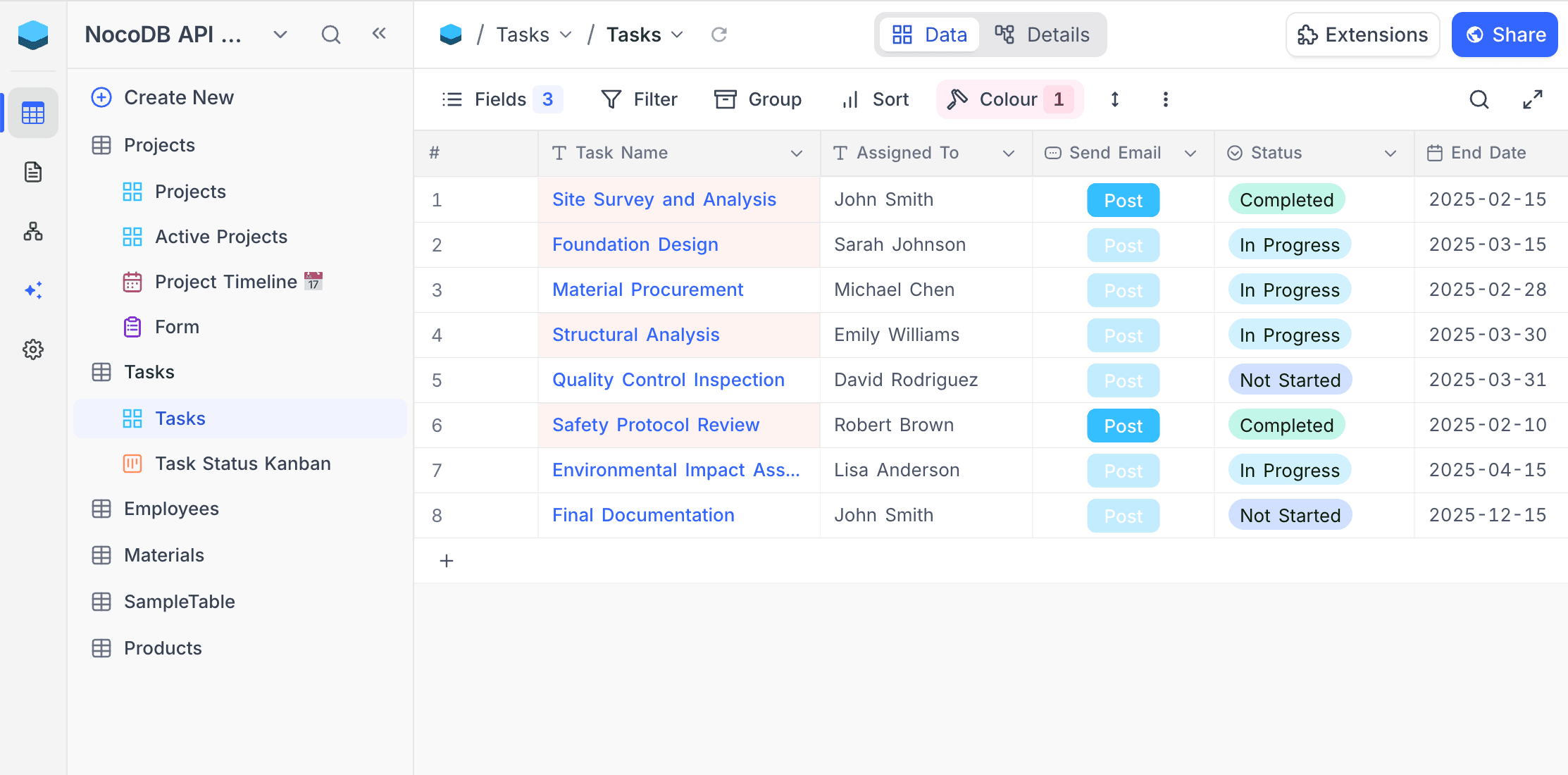
Task: Switch to the Details view tab
Action: tap(1043, 35)
